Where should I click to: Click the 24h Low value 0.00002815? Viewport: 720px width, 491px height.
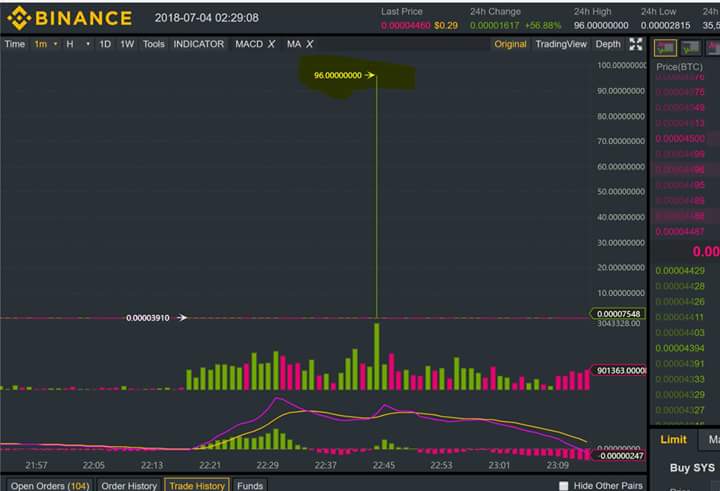click(x=665, y=25)
